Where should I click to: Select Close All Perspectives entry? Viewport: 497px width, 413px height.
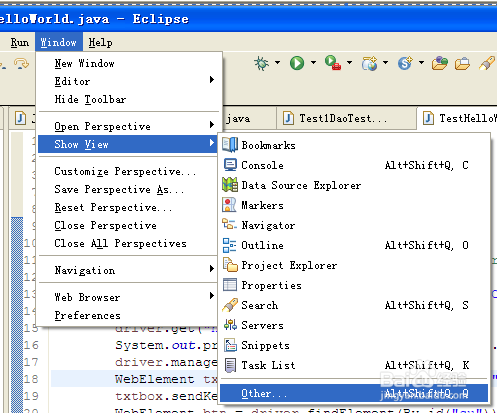click(x=120, y=243)
